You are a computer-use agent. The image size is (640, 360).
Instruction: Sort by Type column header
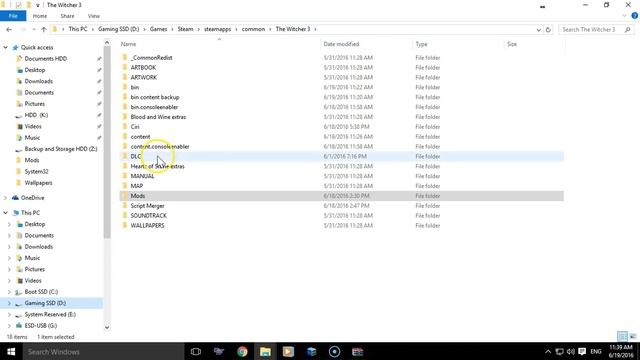coord(421,44)
